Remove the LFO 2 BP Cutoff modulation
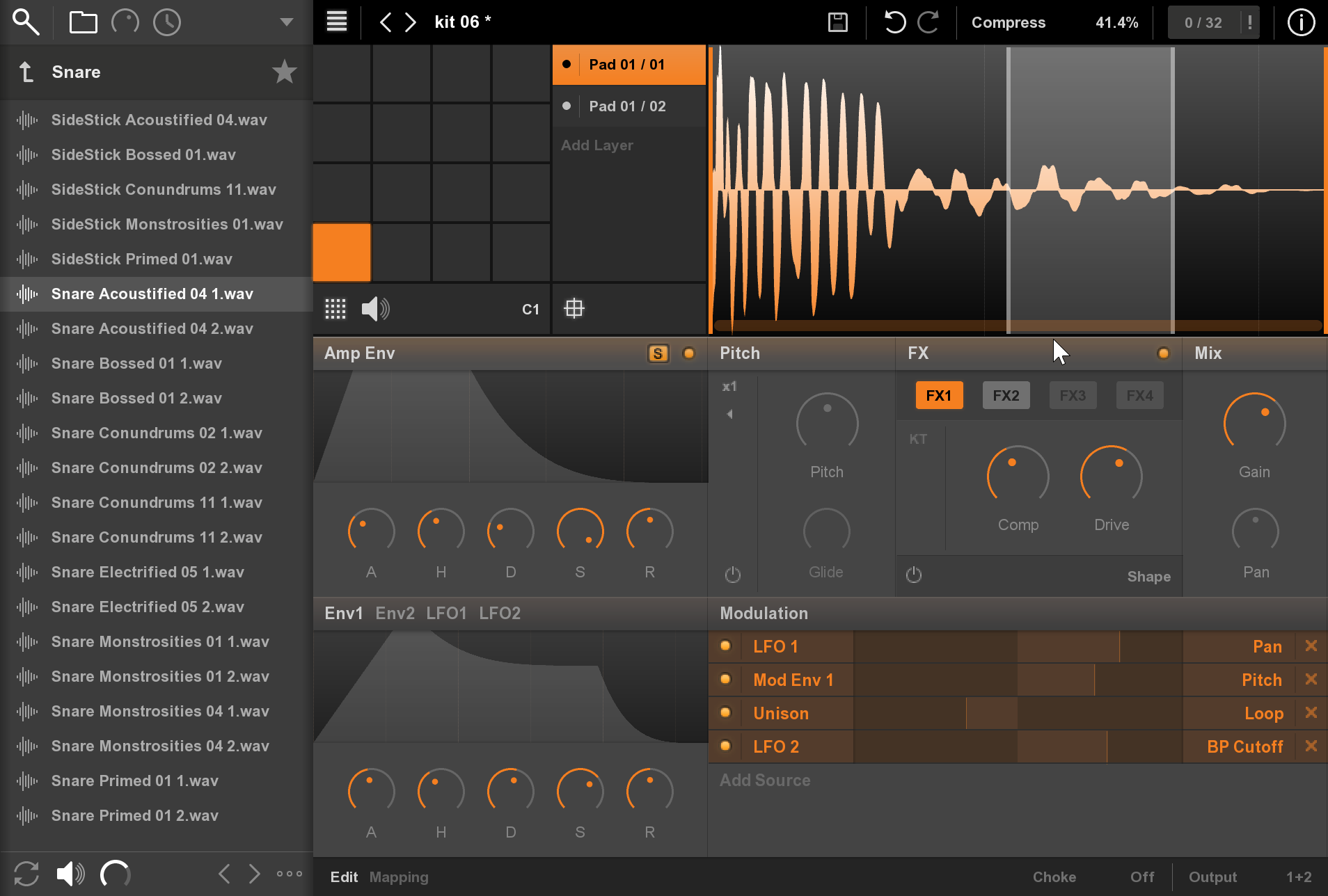The image size is (1328, 896). tap(1311, 746)
